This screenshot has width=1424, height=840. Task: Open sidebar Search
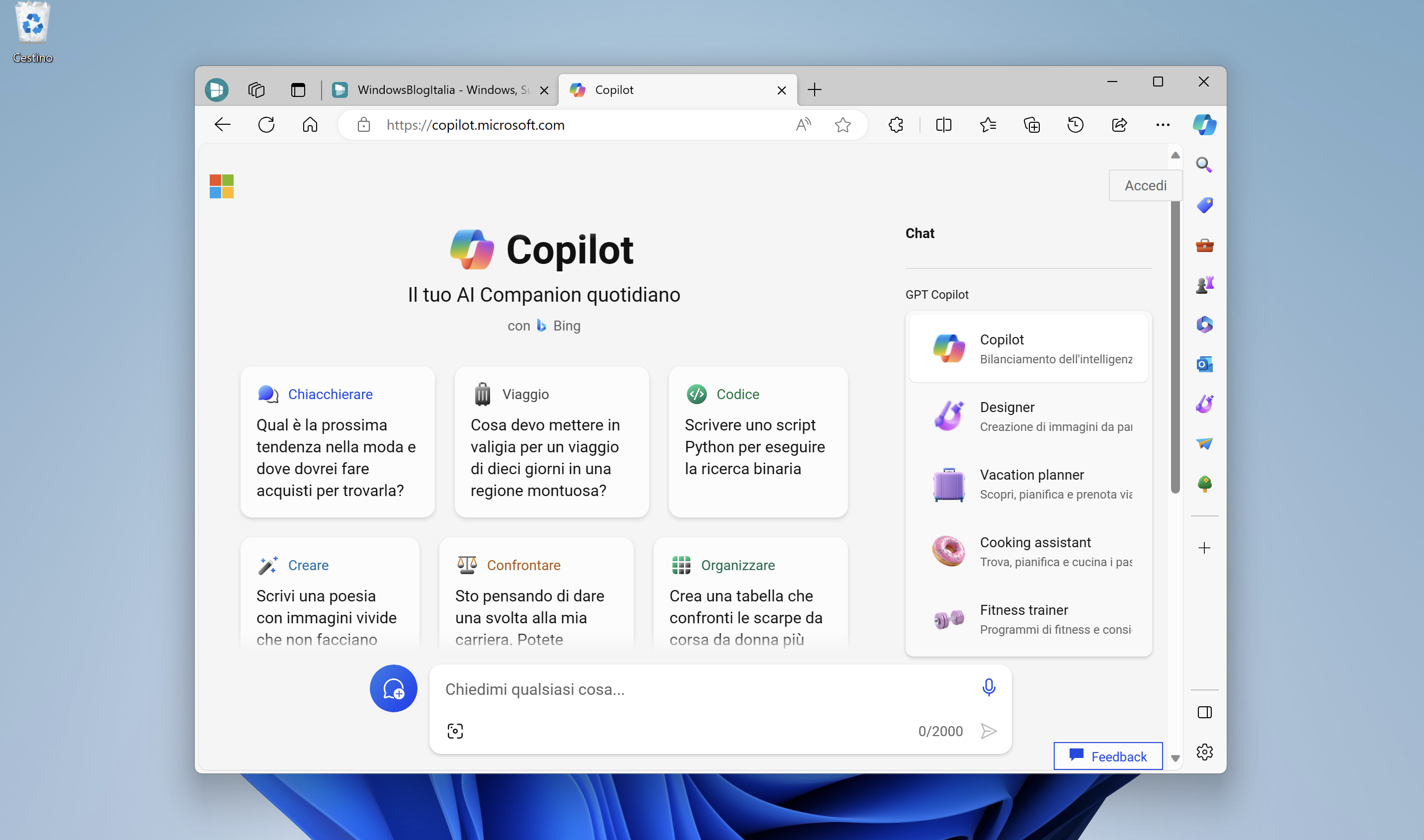pos(1204,165)
